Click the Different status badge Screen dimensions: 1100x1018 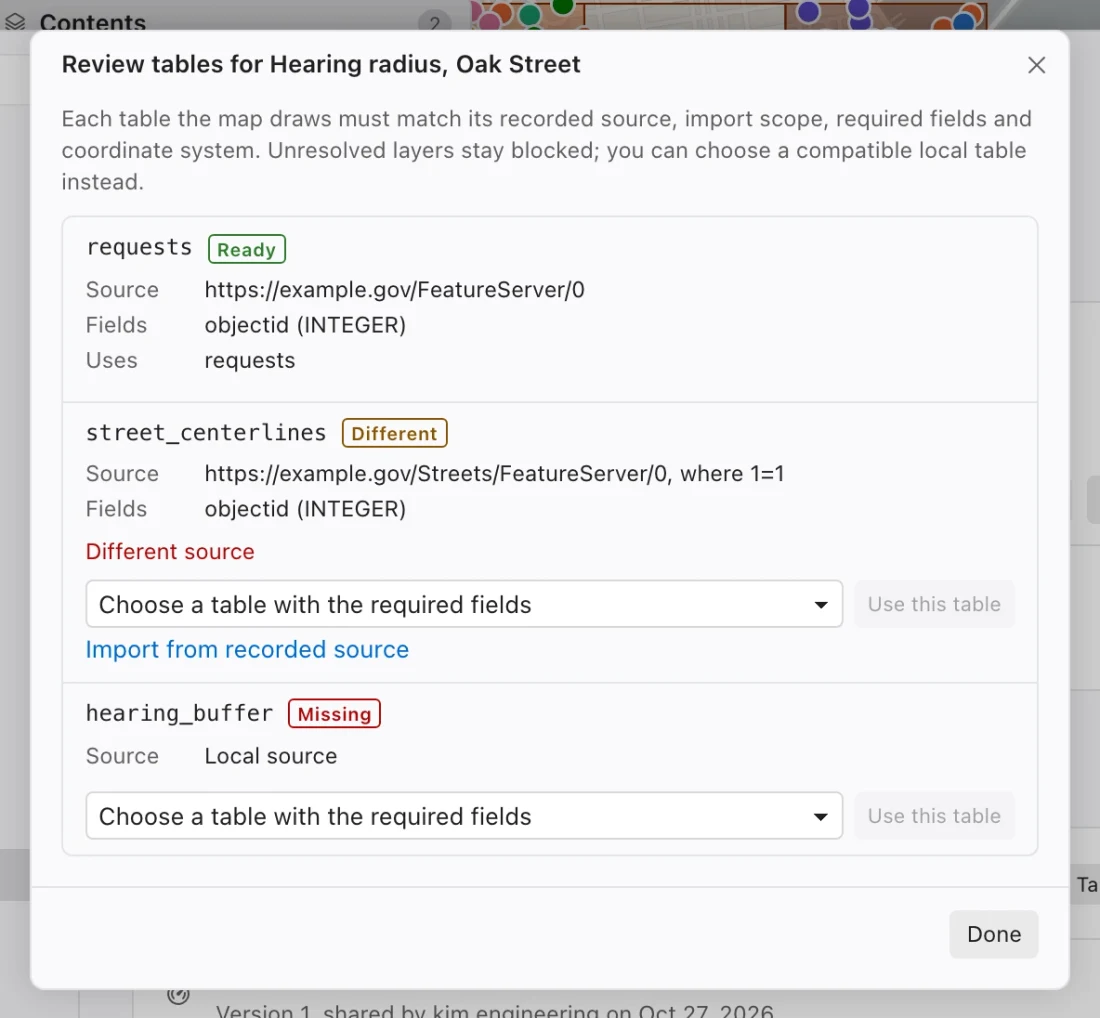[394, 433]
